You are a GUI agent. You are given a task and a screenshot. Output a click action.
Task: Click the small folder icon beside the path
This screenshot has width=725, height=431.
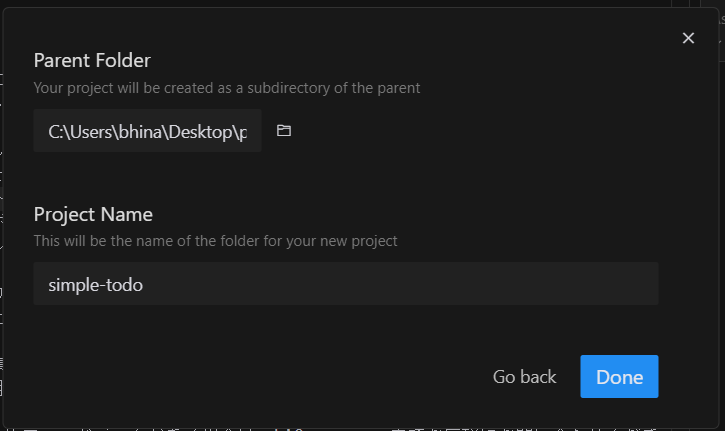click(284, 131)
